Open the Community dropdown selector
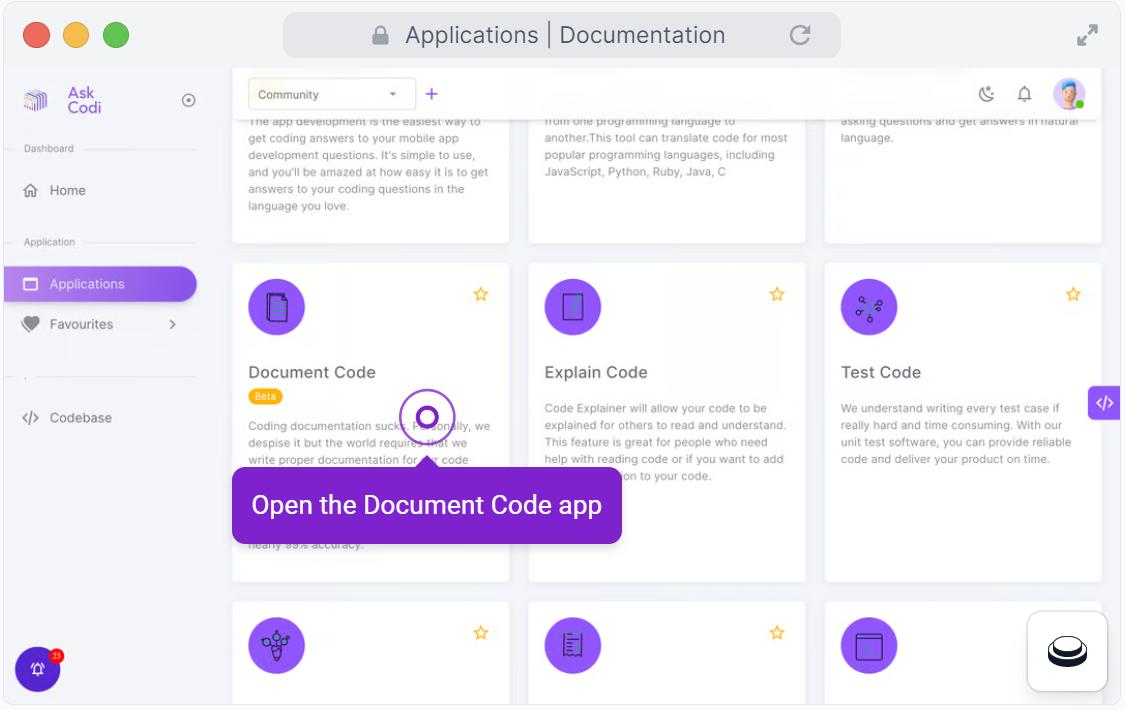 pos(327,94)
